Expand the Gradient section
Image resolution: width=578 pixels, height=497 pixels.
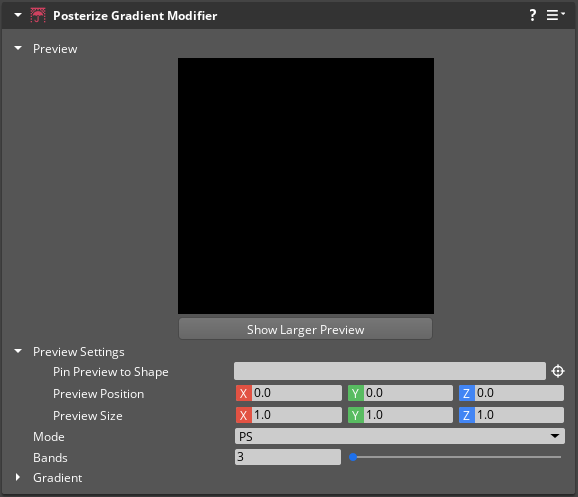[x=18, y=477]
